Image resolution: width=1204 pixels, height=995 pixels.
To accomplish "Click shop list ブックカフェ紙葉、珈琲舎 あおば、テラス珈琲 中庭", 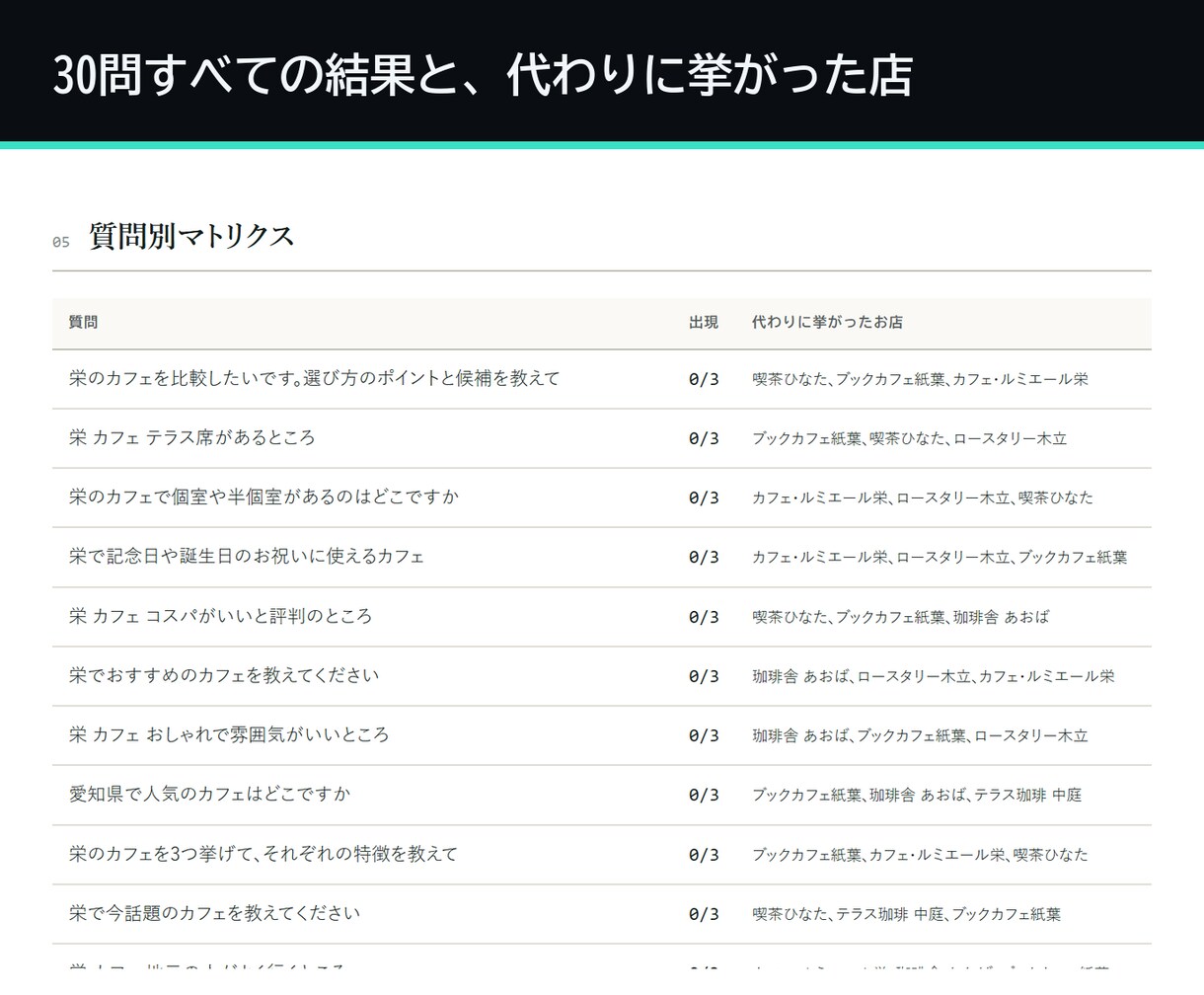I will click(917, 795).
